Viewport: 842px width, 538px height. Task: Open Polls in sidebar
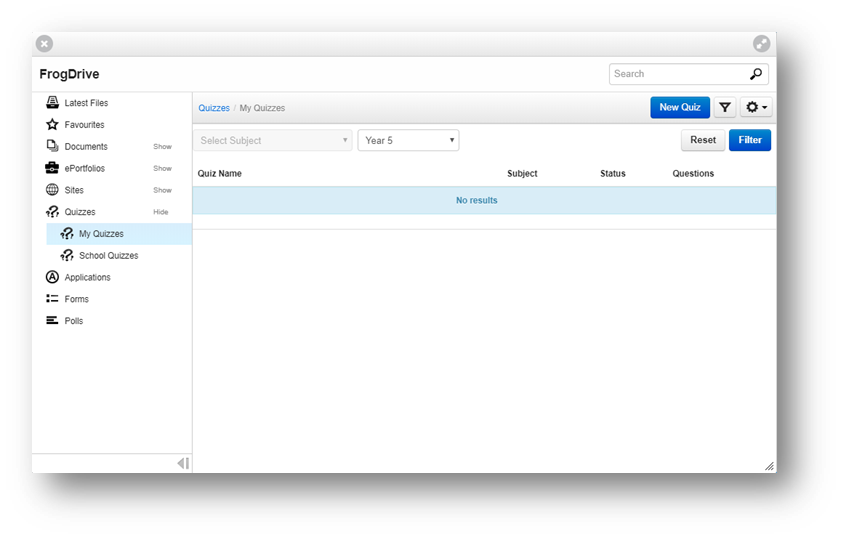pos(74,321)
